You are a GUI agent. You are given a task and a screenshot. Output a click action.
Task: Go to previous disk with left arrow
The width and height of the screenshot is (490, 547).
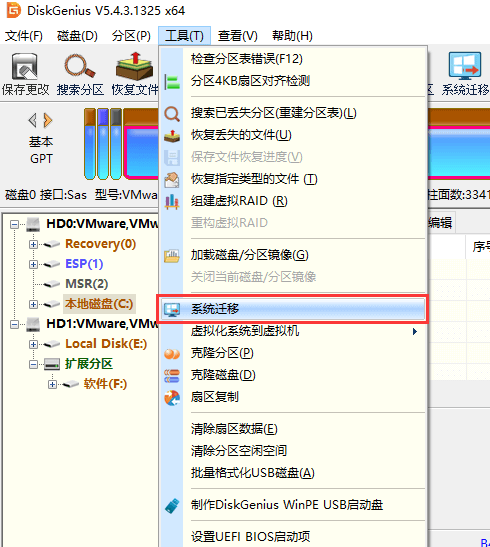[32, 120]
